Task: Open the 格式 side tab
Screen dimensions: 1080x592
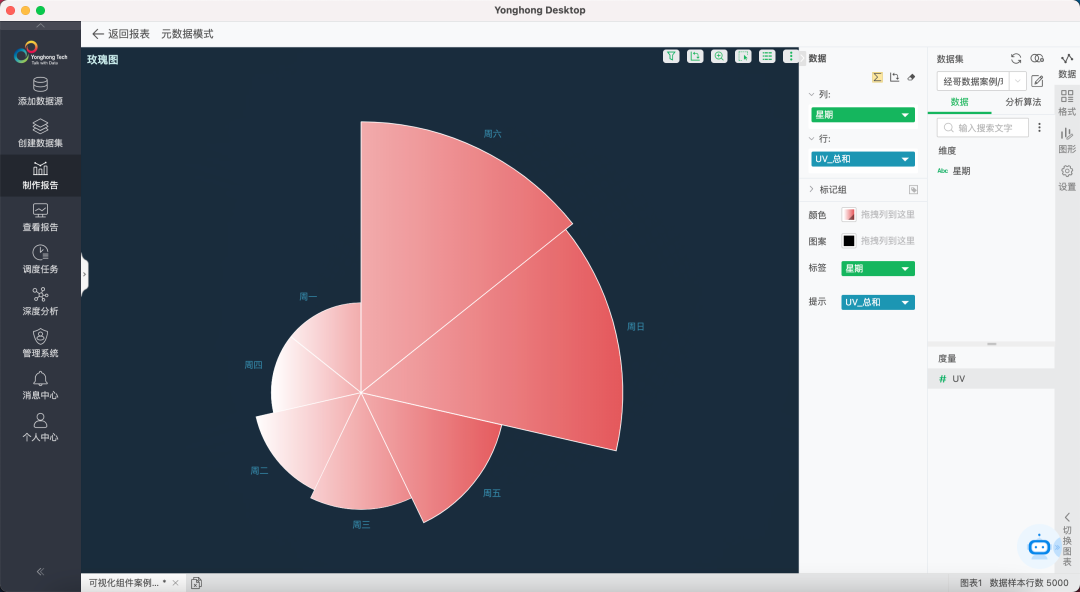Action: tap(1067, 103)
